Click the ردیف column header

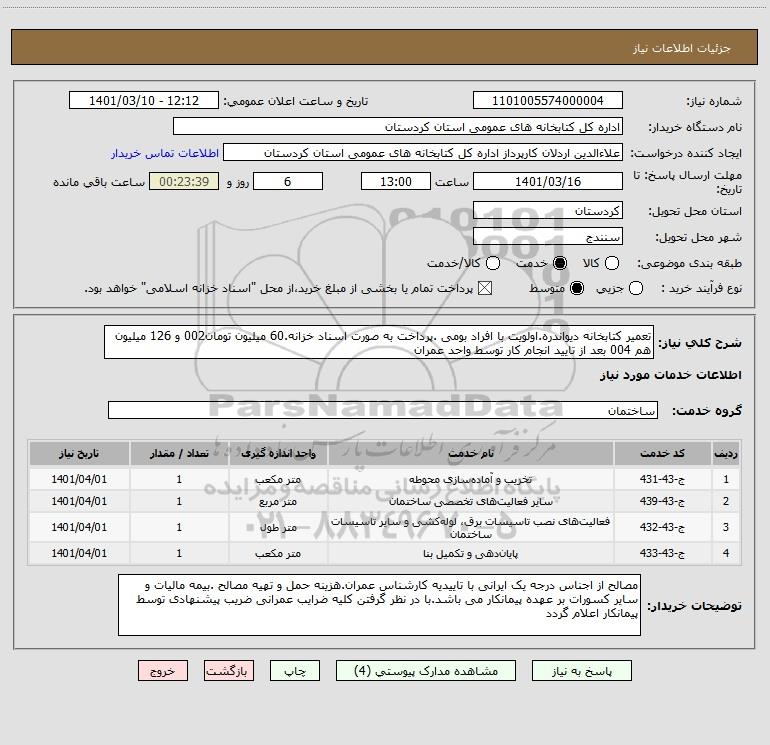(726, 453)
